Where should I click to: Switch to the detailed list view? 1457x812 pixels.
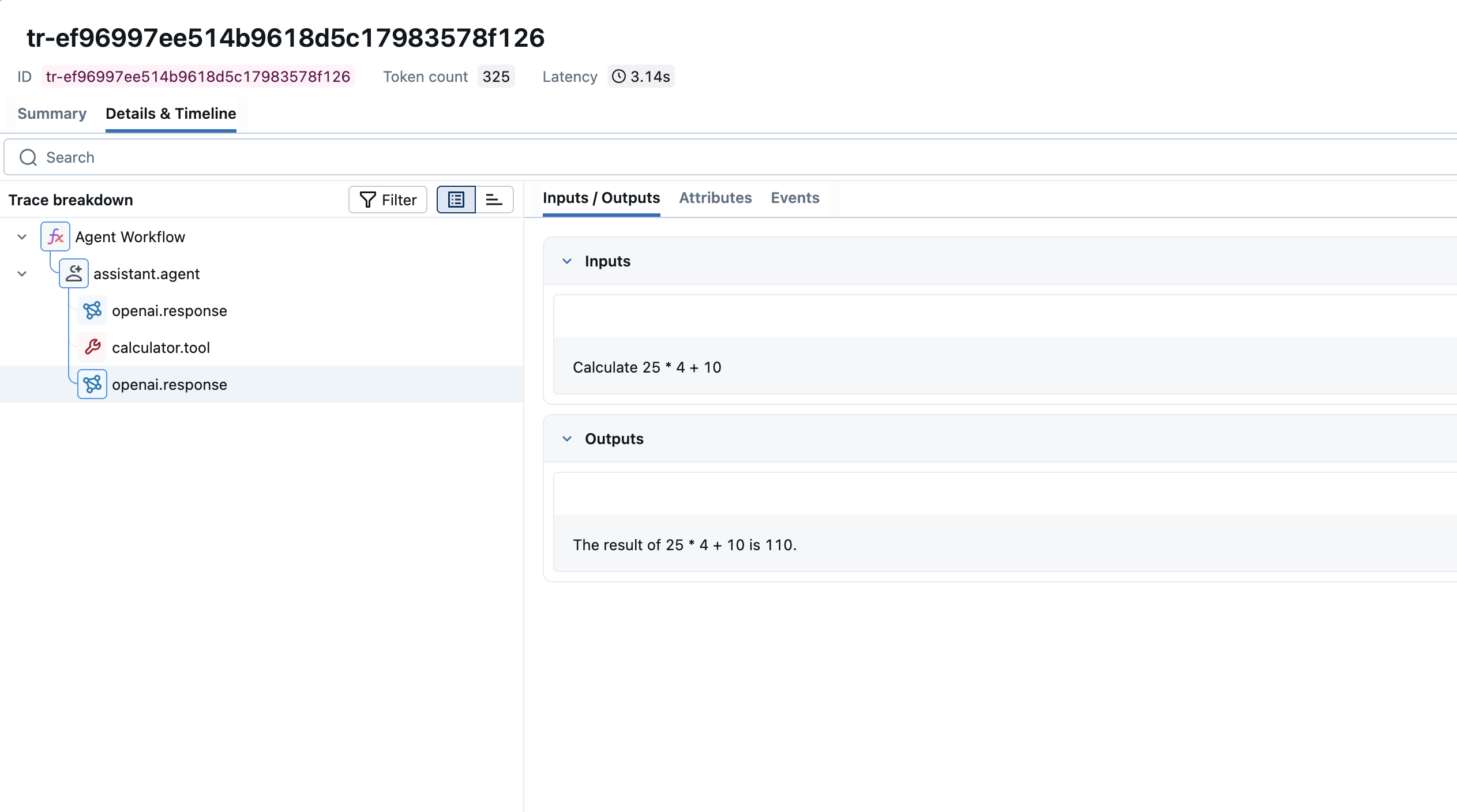tap(456, 200)
